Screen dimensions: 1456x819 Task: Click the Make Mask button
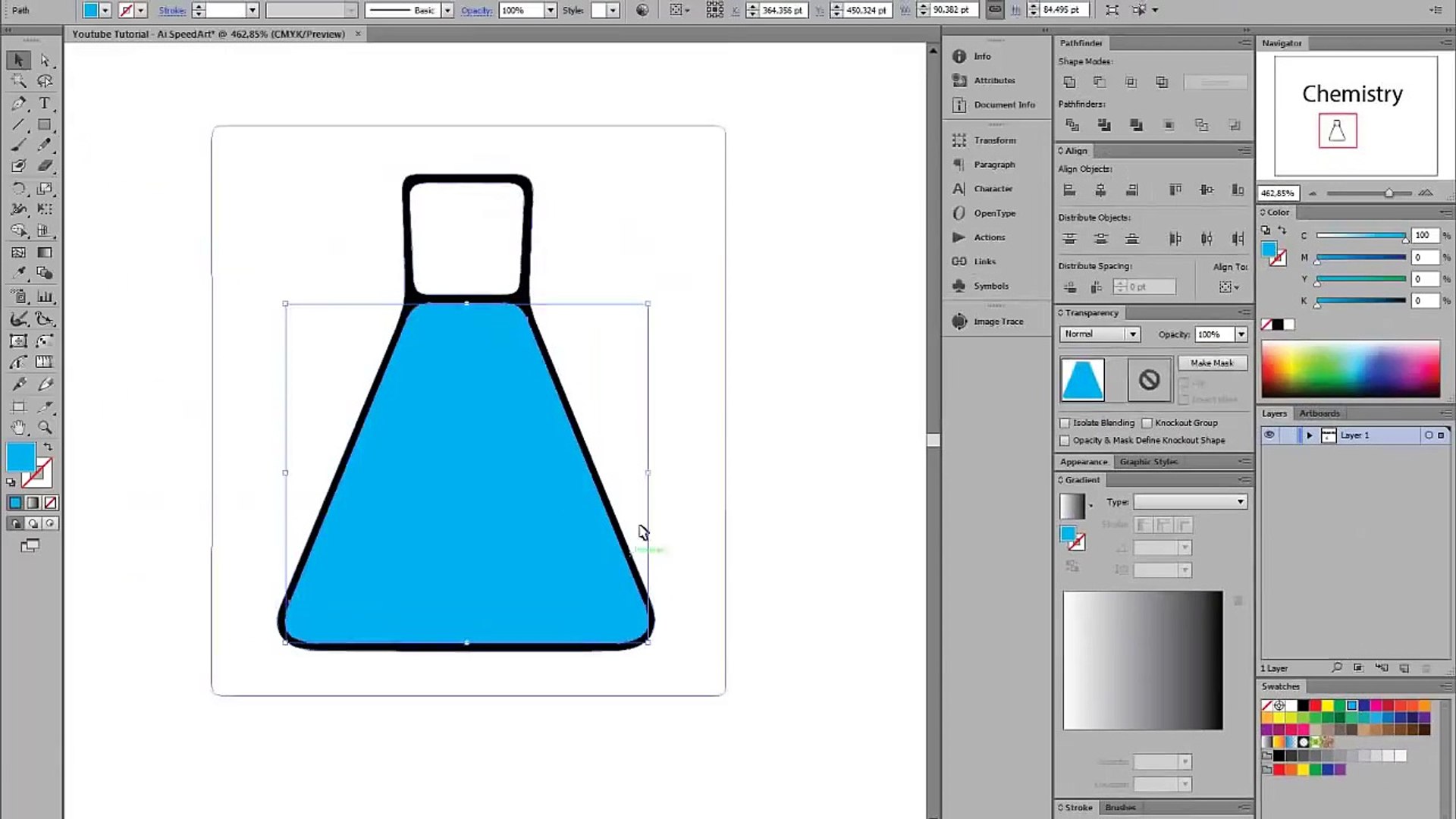coord(1211,363)
